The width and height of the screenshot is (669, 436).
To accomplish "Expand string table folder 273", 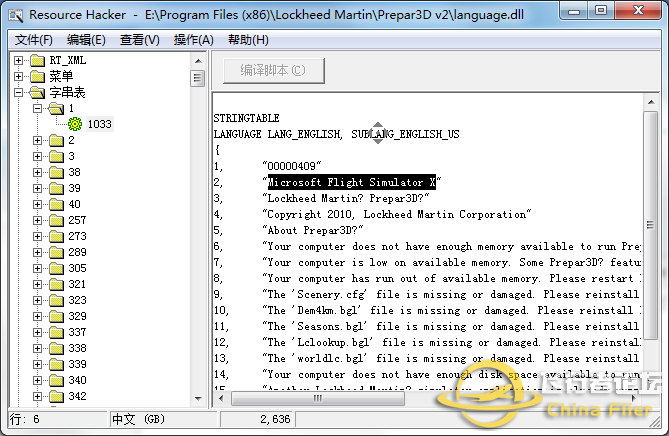I will pyautogui.click(x=38, y=236).
